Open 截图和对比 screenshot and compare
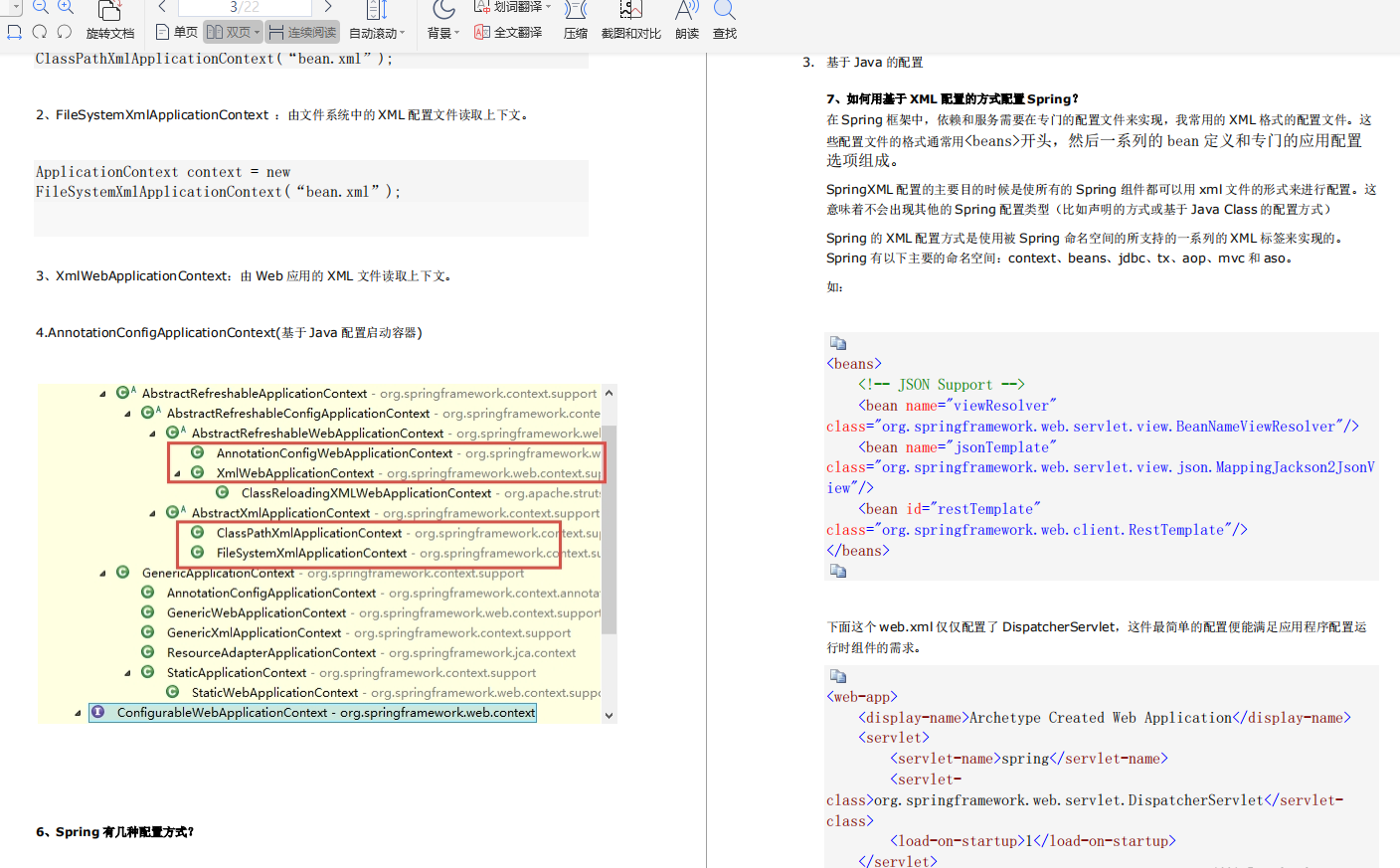 pos(630,21)
